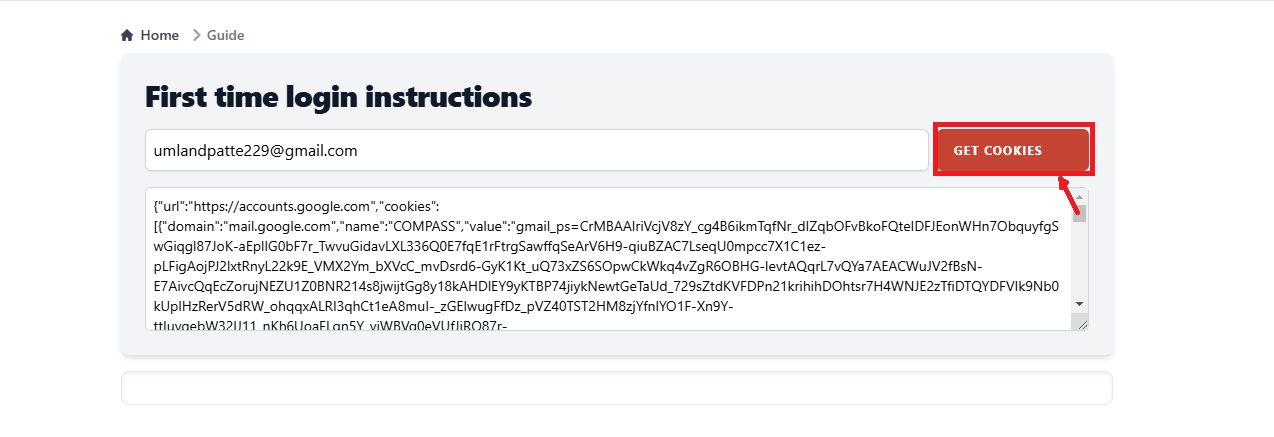Click the empty panel below the card
The width and height of the screenshot is (1274, 437).
tap(616, 388)
